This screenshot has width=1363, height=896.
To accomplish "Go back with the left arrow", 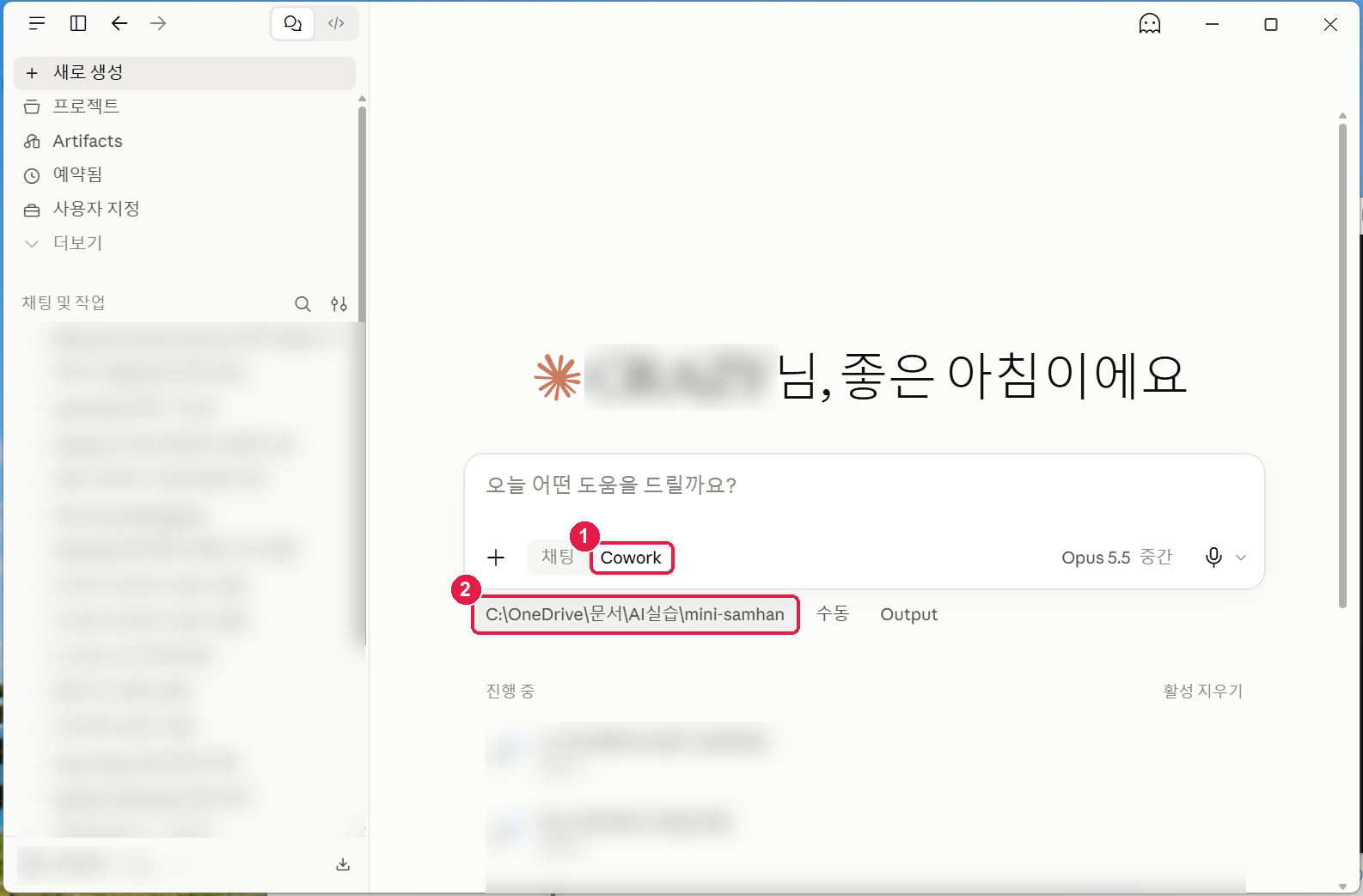I will [x=119, y=23].
